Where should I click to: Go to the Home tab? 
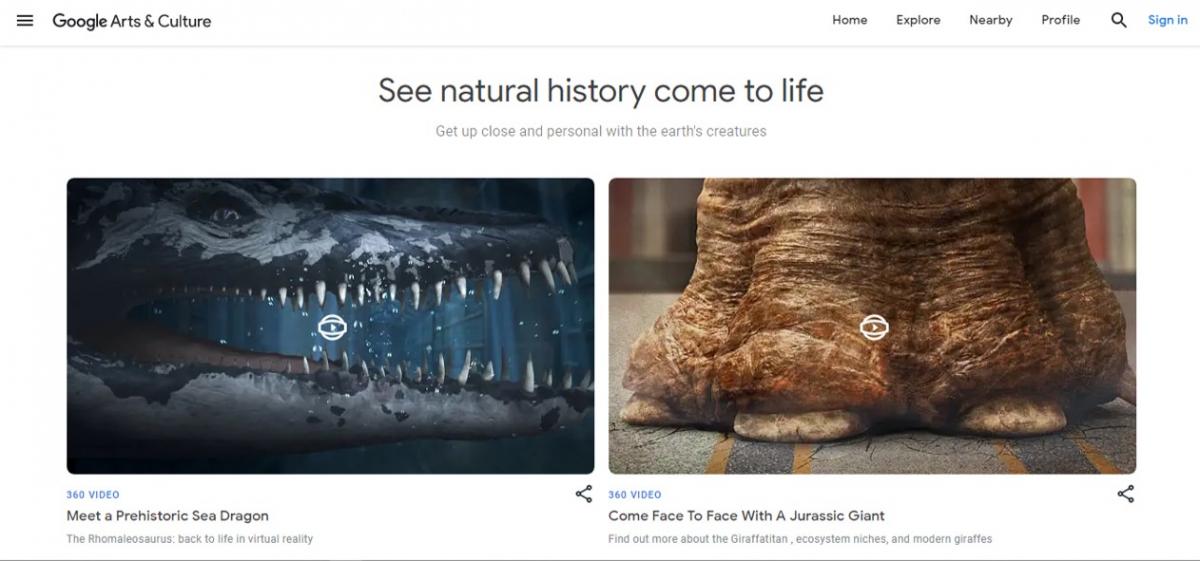coord(850,20)
